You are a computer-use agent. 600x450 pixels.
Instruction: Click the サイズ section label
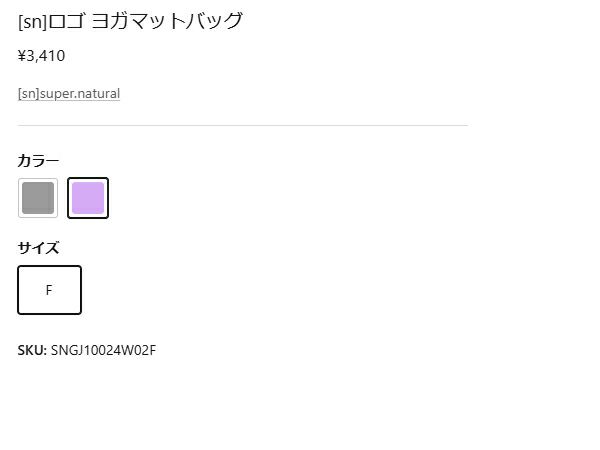[x=39, y=248]
